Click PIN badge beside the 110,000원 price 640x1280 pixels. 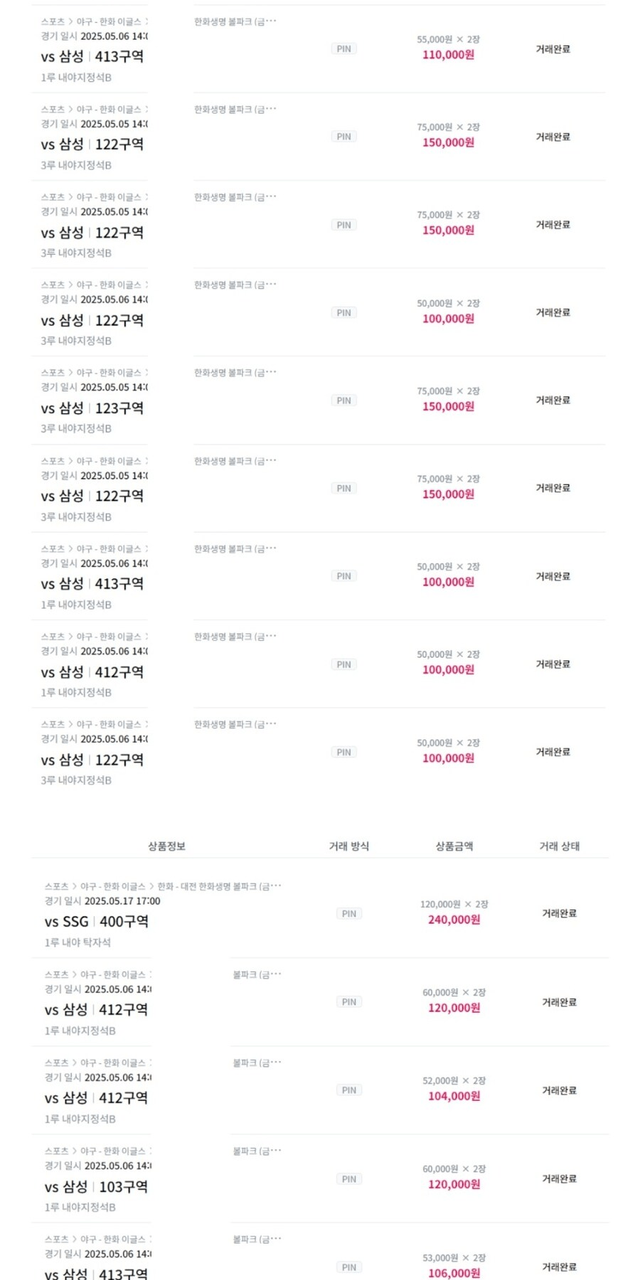tap(344, 49)
